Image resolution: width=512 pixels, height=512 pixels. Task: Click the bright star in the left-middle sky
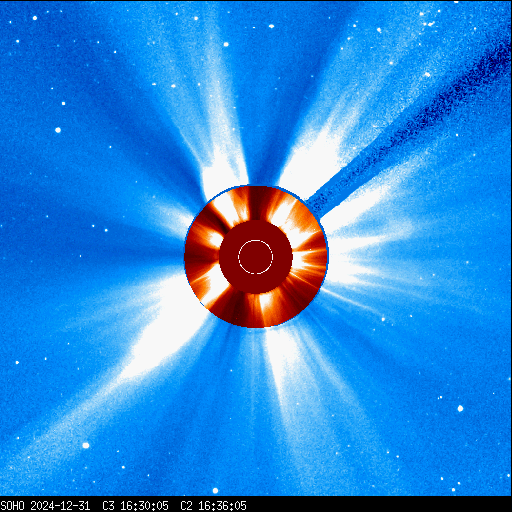click(x=58, y=130)
